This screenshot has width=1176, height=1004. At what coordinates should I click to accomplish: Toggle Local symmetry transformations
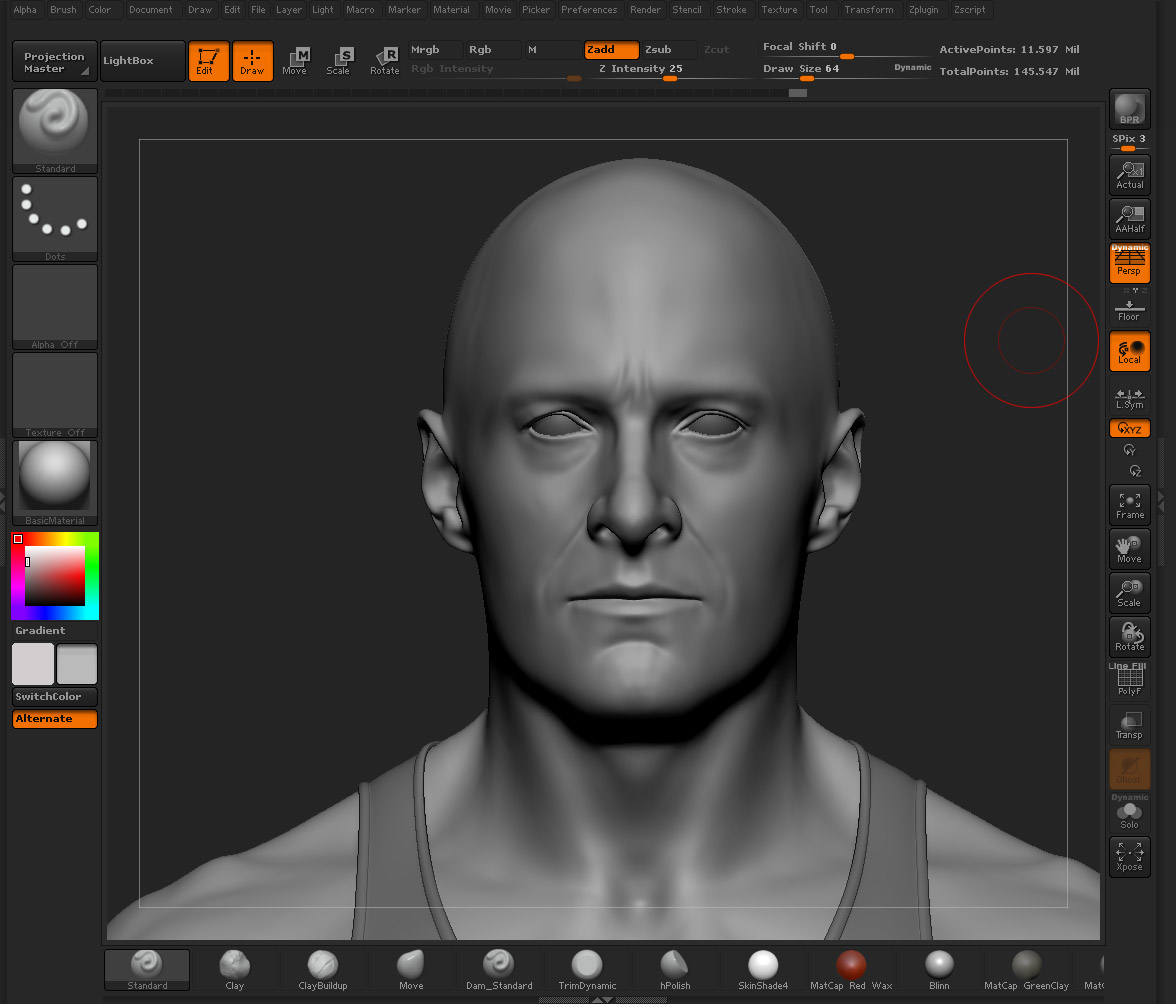click(1130, 351)
